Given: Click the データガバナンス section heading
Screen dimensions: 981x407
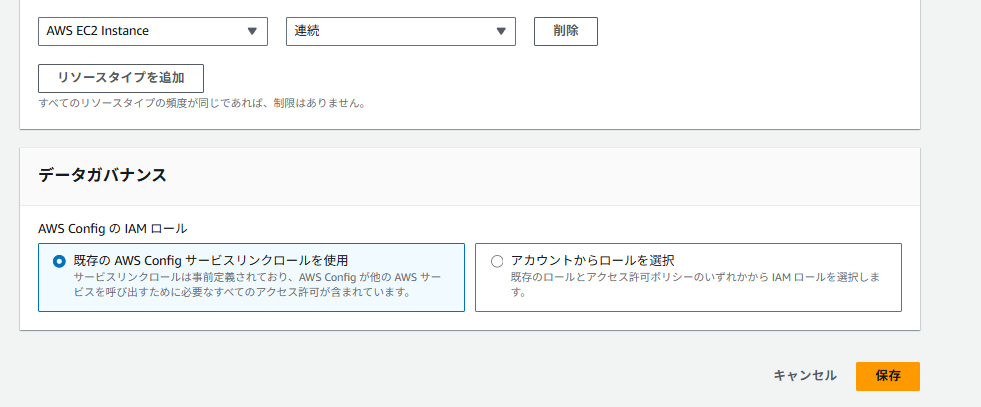Looking at the screenshot, I should click(x=103, y=175).
